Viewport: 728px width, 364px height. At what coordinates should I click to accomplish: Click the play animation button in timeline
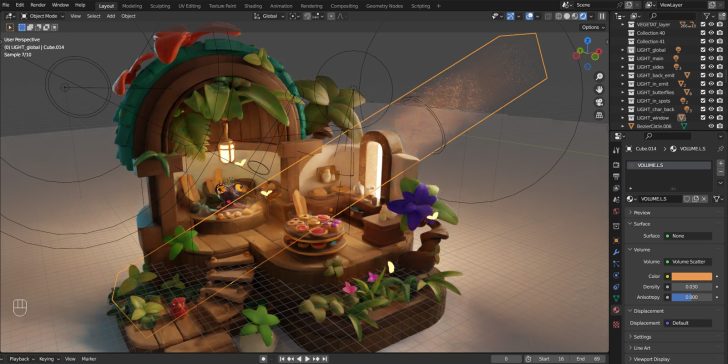[307, 359]
